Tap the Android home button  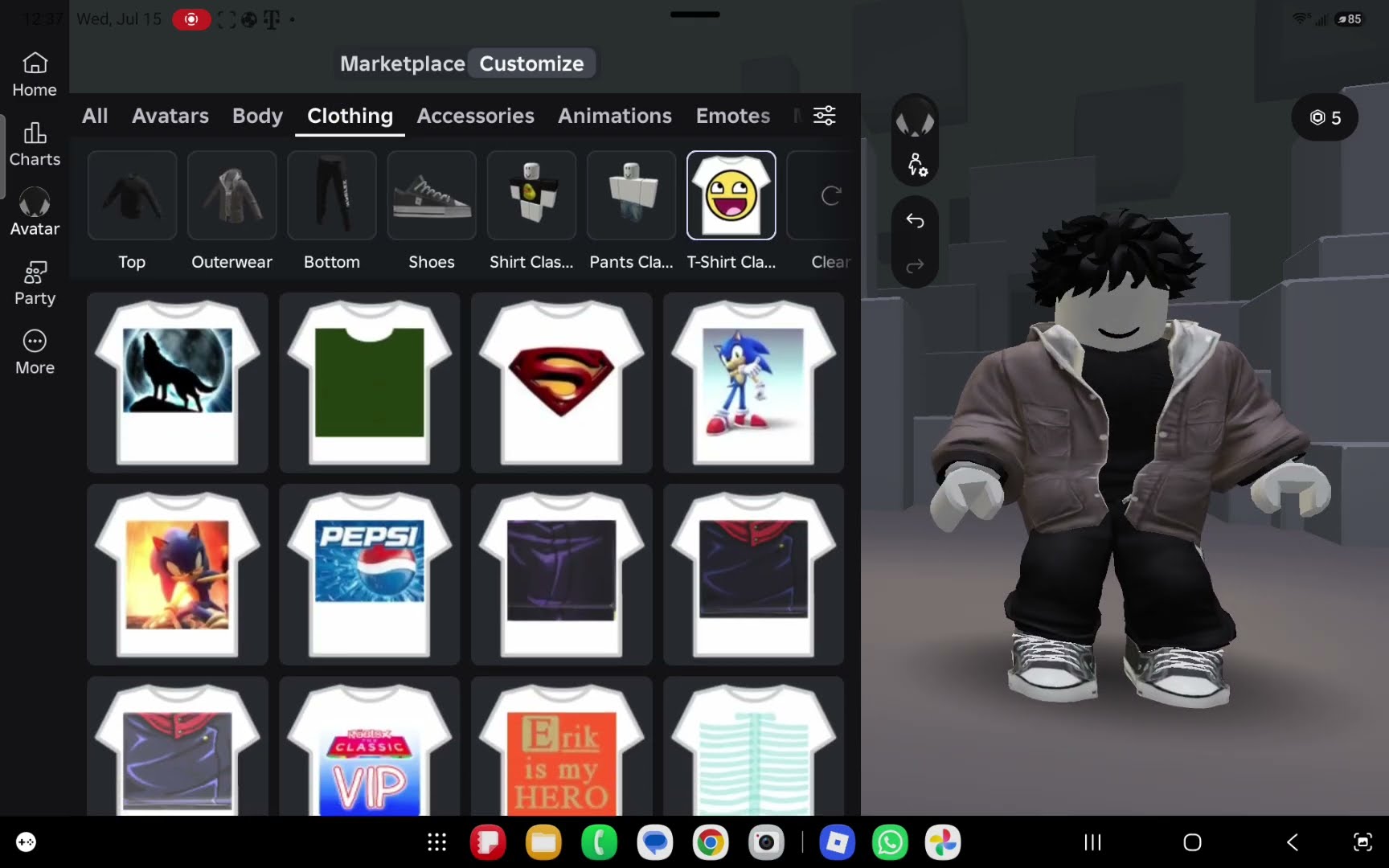pyautogui.click(x=1192, y=842)
